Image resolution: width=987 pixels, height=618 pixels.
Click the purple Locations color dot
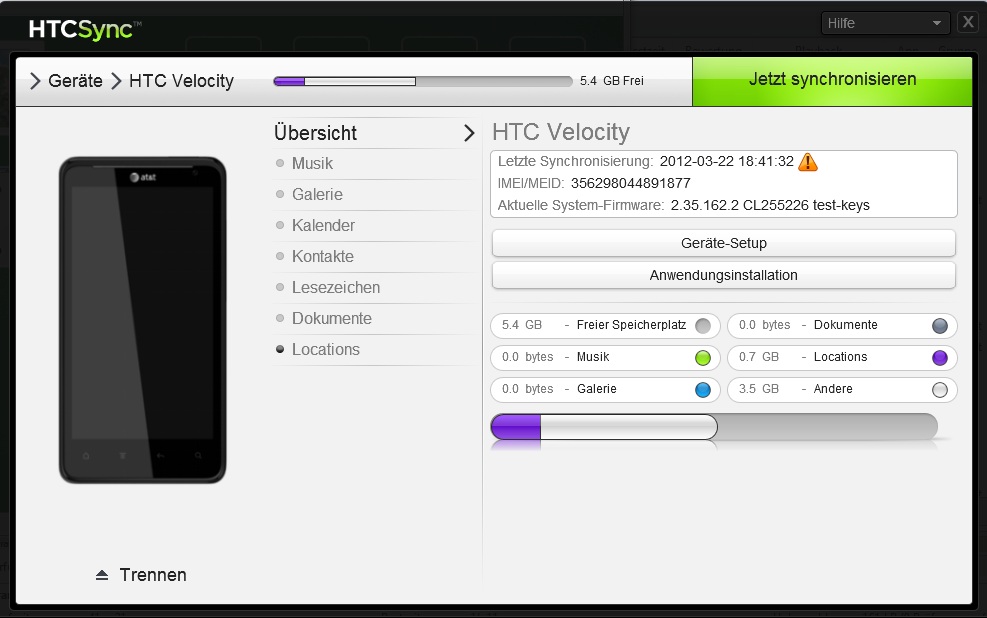pyautogui.click(x=939, y=358)
